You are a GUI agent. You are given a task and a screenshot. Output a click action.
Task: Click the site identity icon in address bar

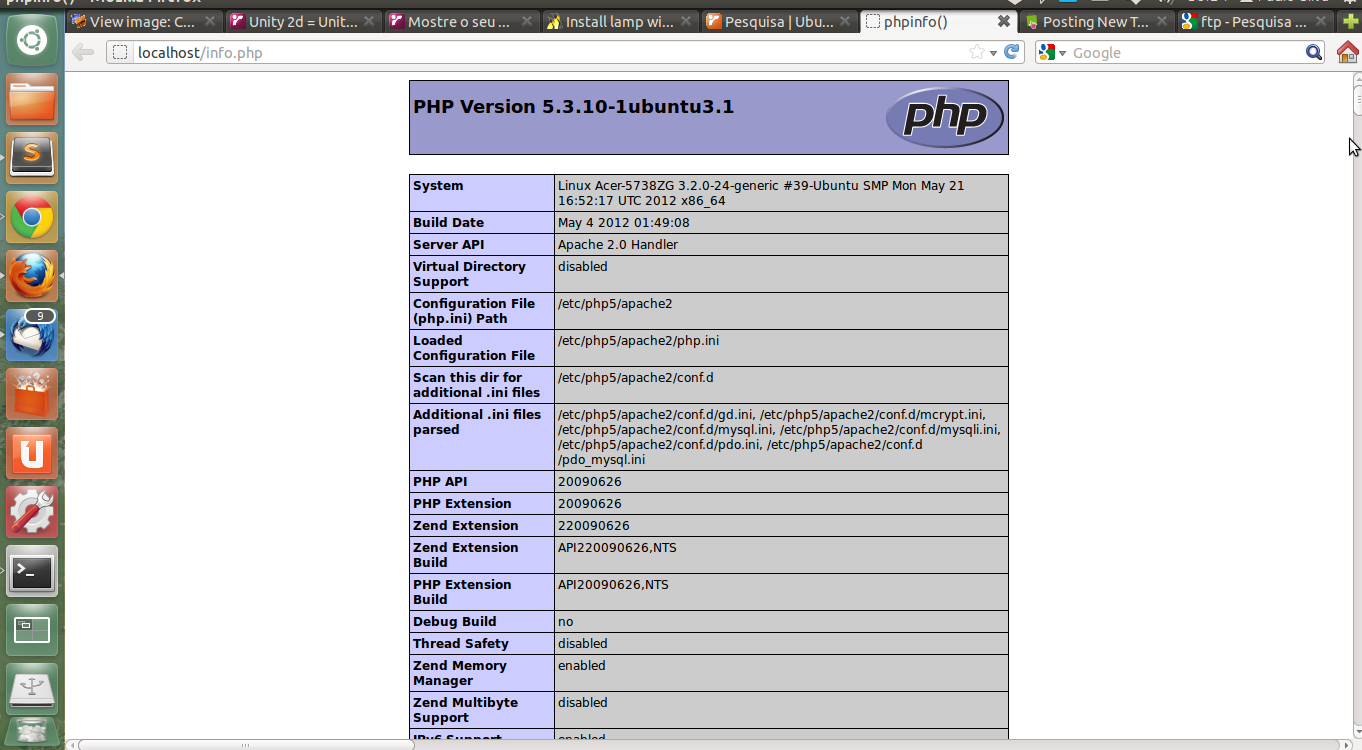click(120, 52)
